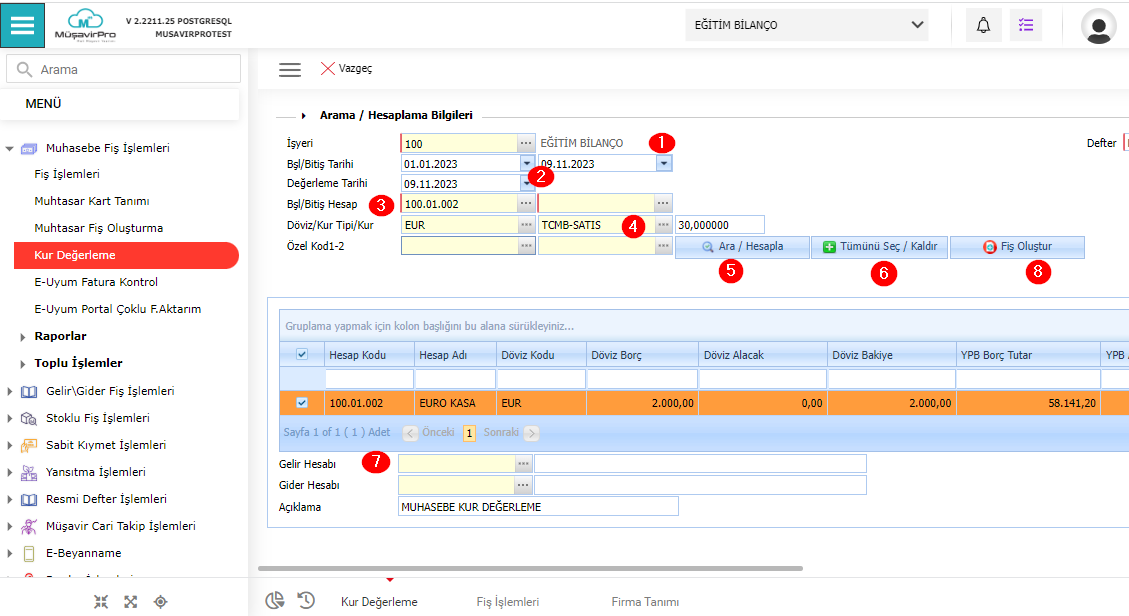This screenshot has height=616, width=1129.
Task: Open Müşavir Cari Takip İşlemleri menu
Action: (x=120, y=526)
